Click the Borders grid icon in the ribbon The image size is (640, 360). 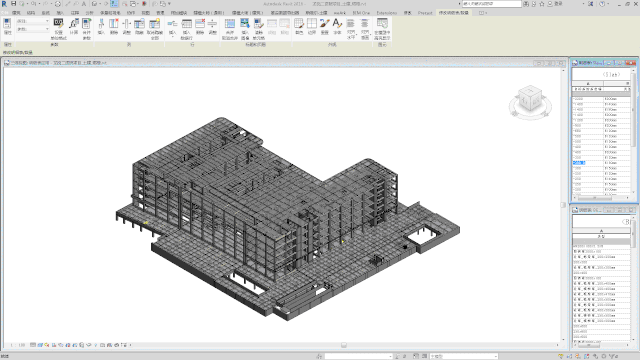(312, 24)
